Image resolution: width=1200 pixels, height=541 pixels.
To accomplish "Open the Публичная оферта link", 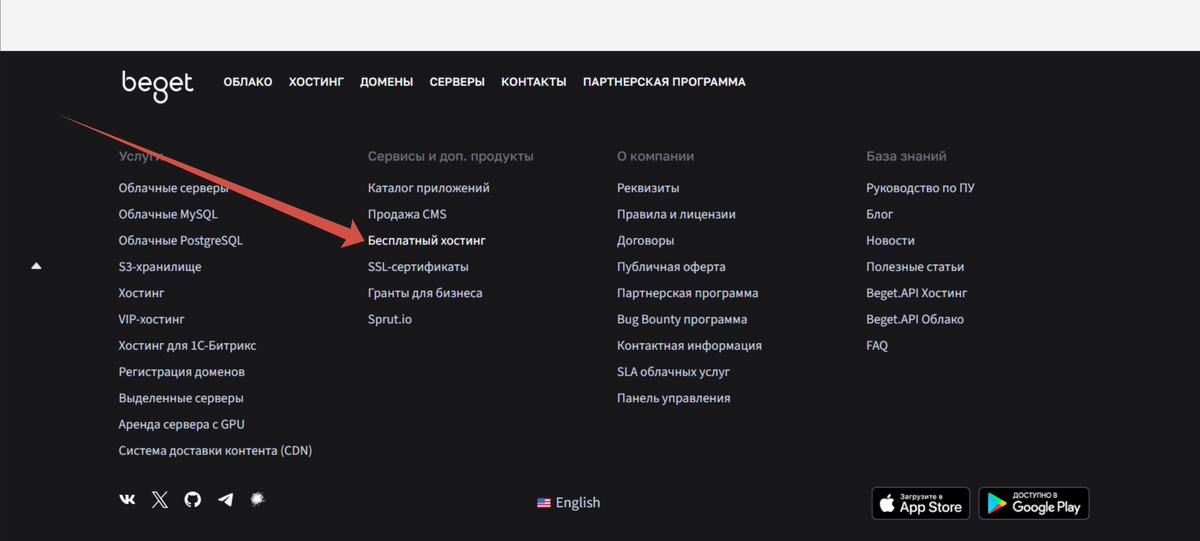I will click(x=671, y=267).
